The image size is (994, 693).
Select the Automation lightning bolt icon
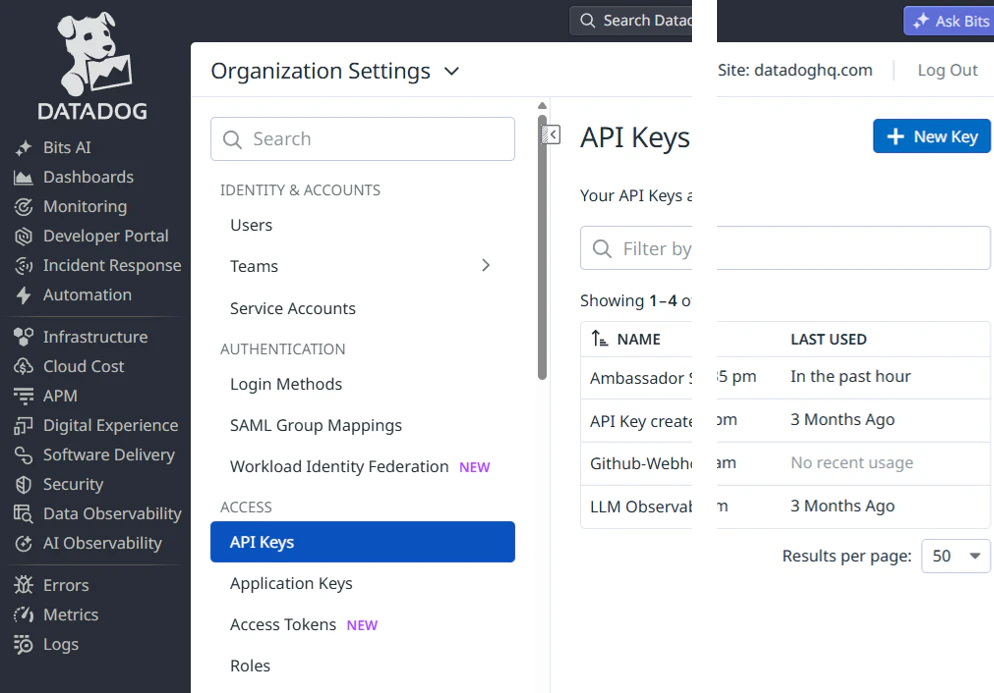(x=23, y=295)
